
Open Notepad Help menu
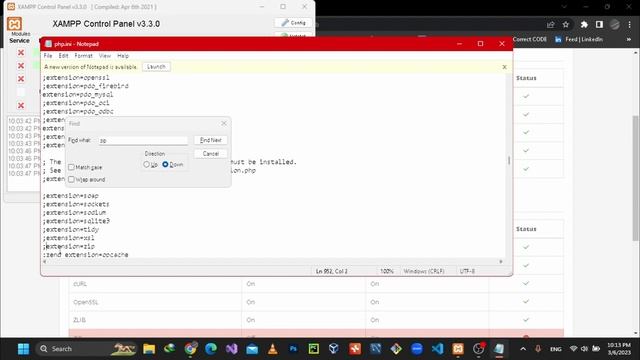pyautogui.click(x=123, y=56)
